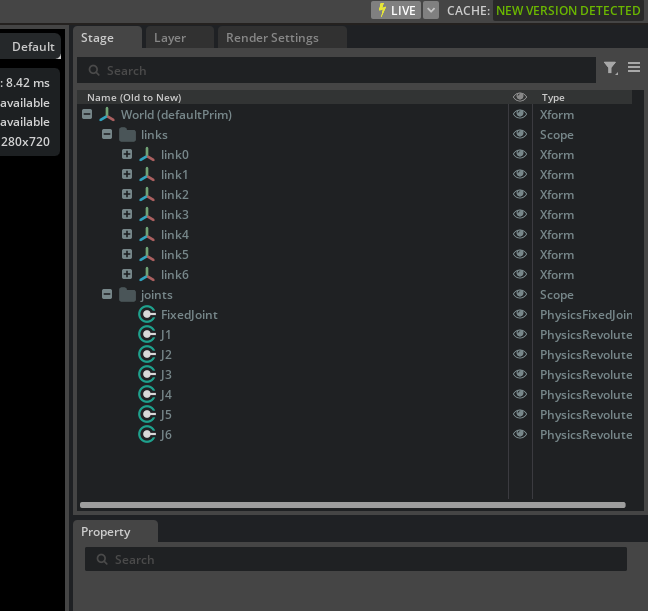The width and height of the screenshot is (648, 611).
Task: Toggle visibility of the World prim
Action: point(520,115)
